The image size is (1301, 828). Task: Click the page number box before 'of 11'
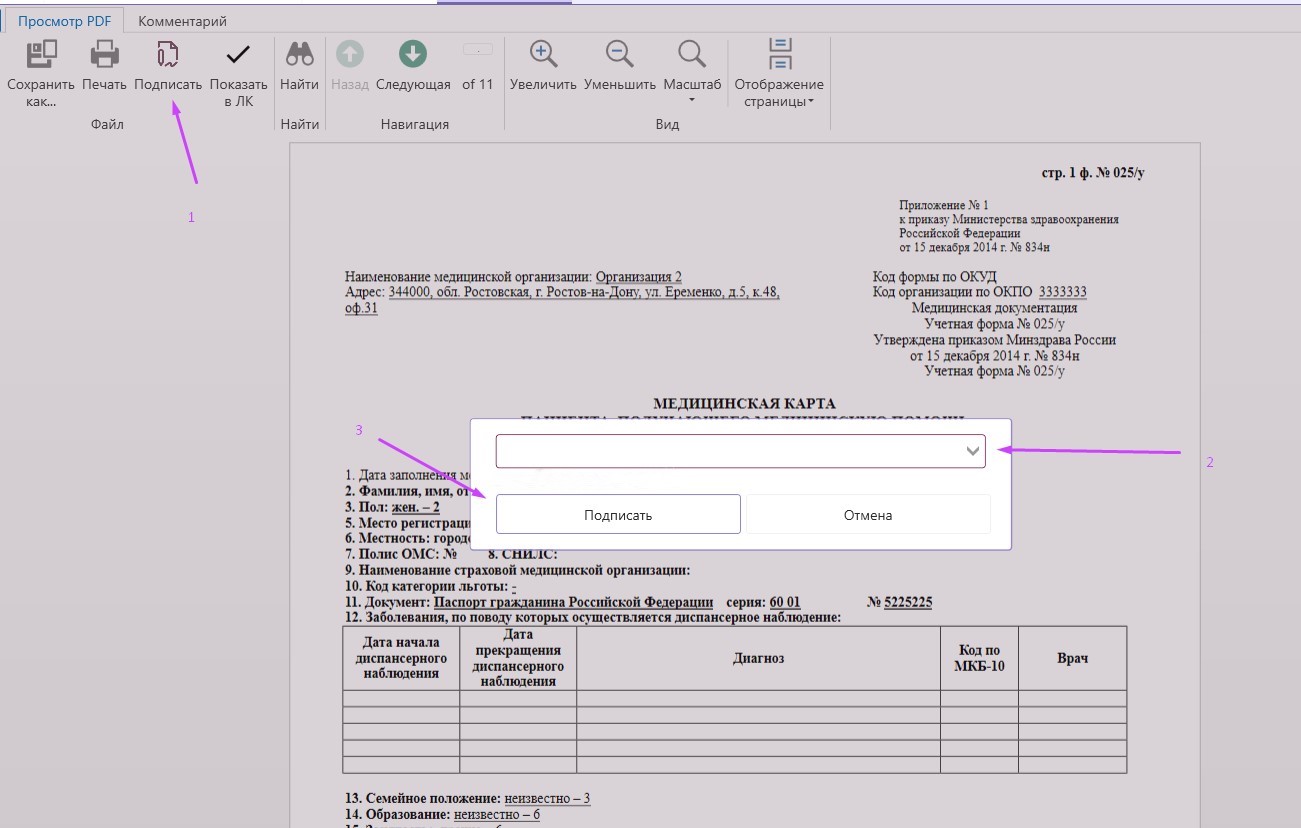pos(478,48)
